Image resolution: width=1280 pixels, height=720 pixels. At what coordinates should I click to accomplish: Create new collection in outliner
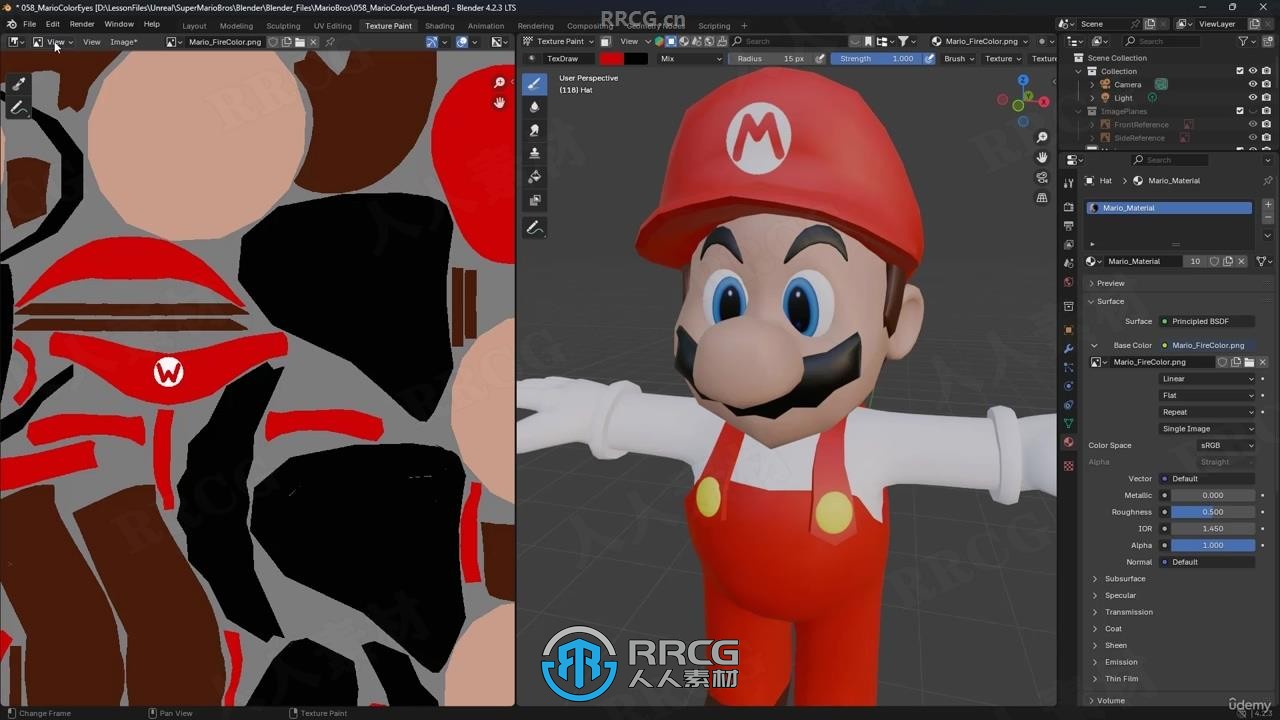pos(1268,41)
